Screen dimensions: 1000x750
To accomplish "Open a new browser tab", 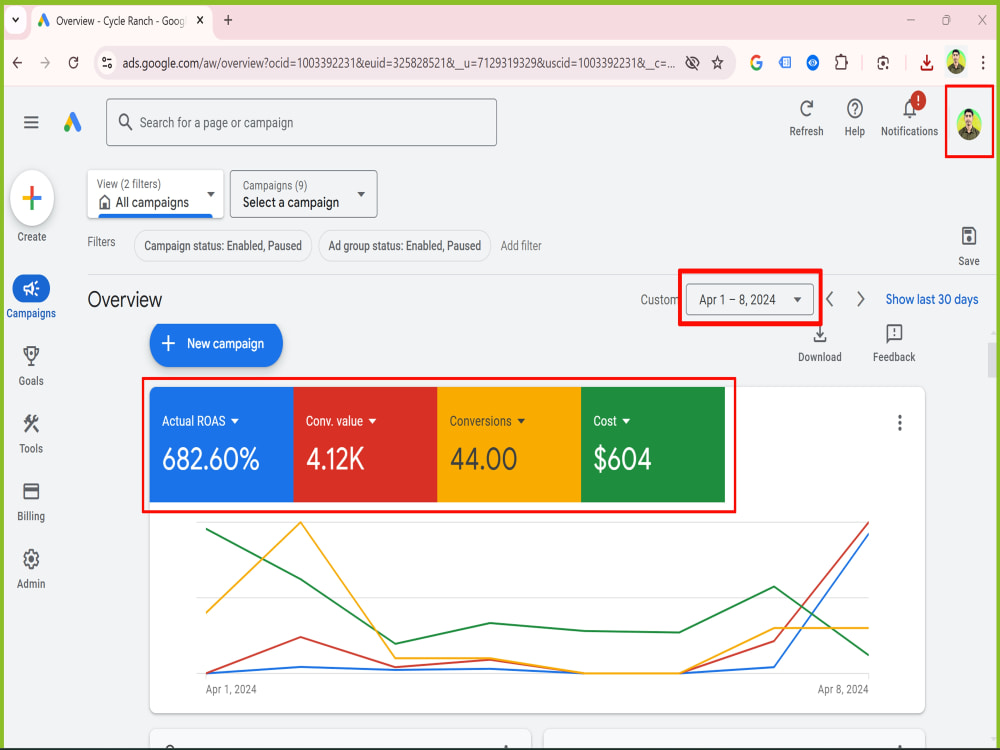I will 228,20.
